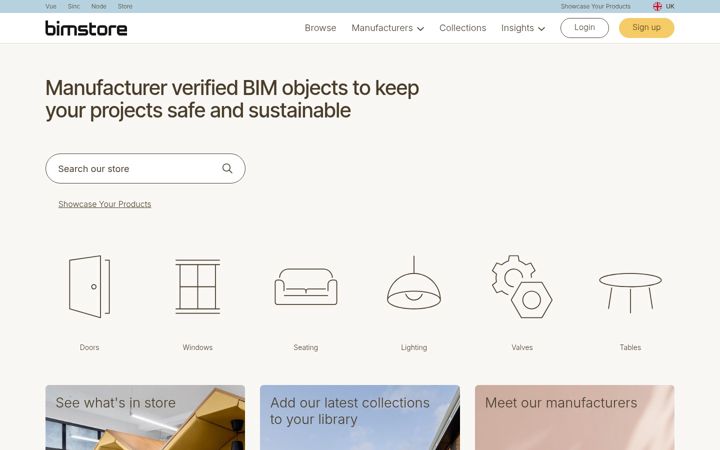Expand the Insights dropdown menu
Viewport: 720px width, 450px height.
click(x=523, y=28)
